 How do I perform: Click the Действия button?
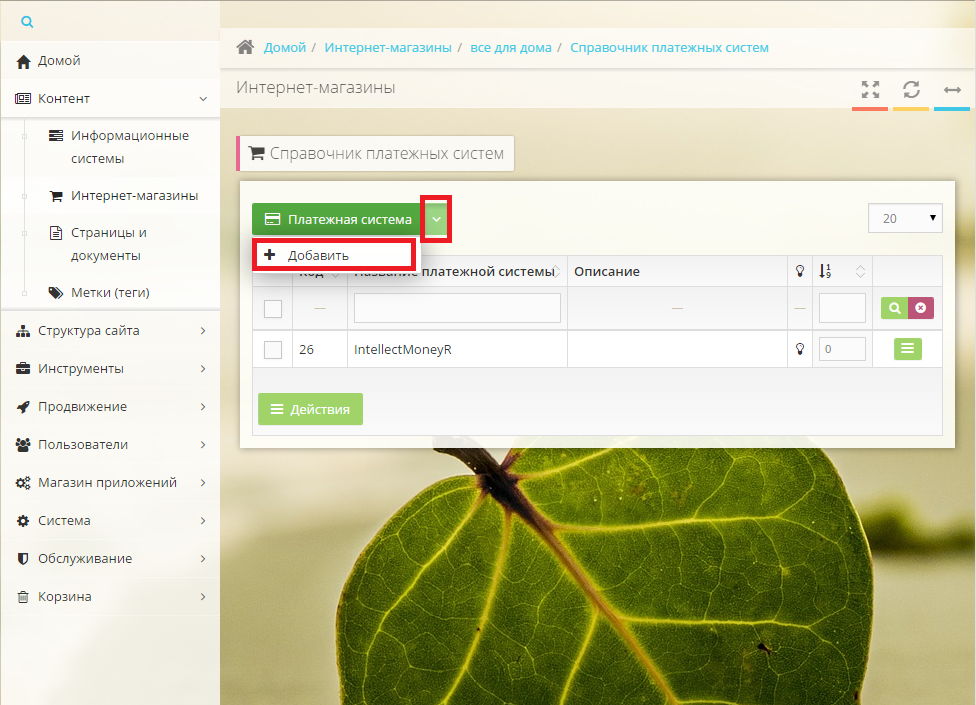coord(310,409)
